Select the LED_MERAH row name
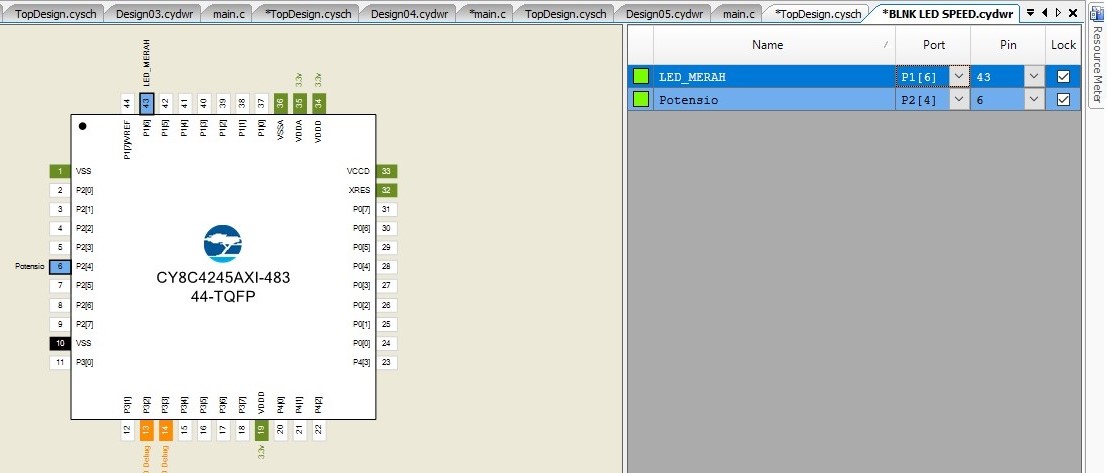This screenshot has width=1107, height=473. (774, 76)
